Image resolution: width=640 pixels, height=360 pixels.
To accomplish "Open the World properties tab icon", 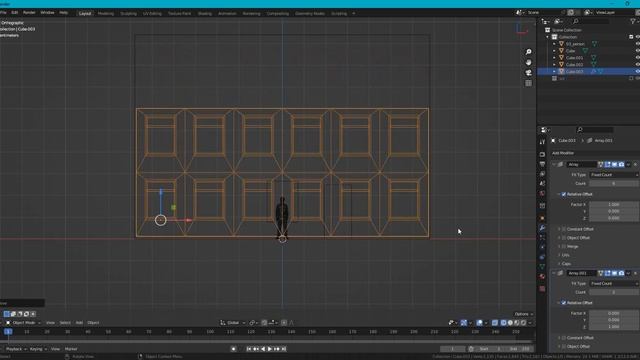I will (x=542, y=193).
